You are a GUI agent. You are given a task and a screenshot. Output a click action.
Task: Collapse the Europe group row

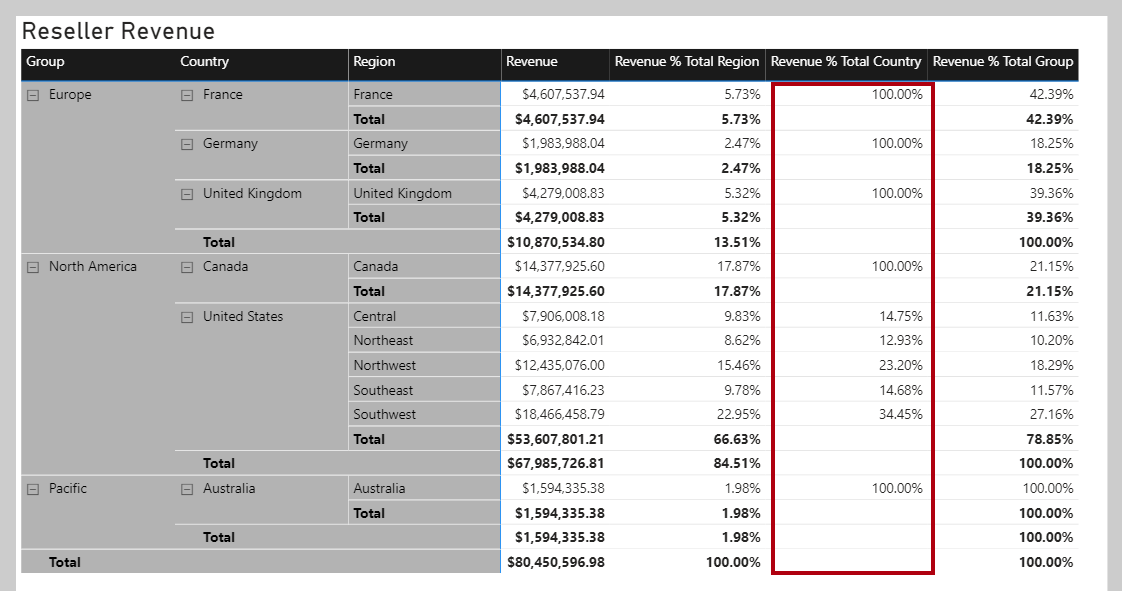[33, 95]
